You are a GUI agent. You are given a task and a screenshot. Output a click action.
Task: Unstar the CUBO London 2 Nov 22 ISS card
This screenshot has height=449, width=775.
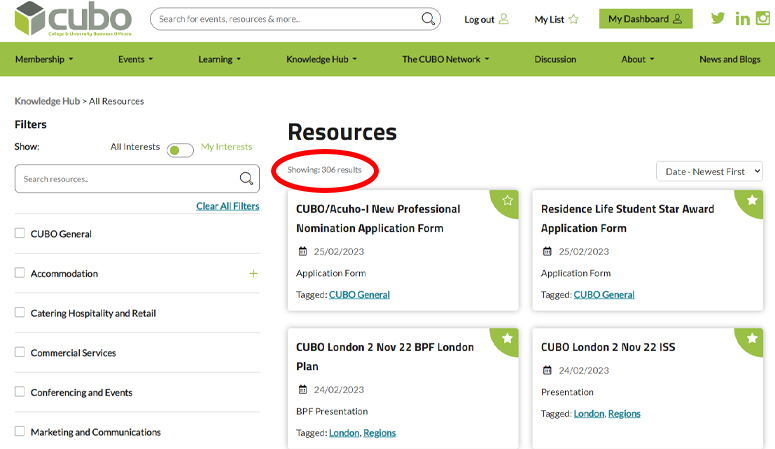[x=752, y=338]
